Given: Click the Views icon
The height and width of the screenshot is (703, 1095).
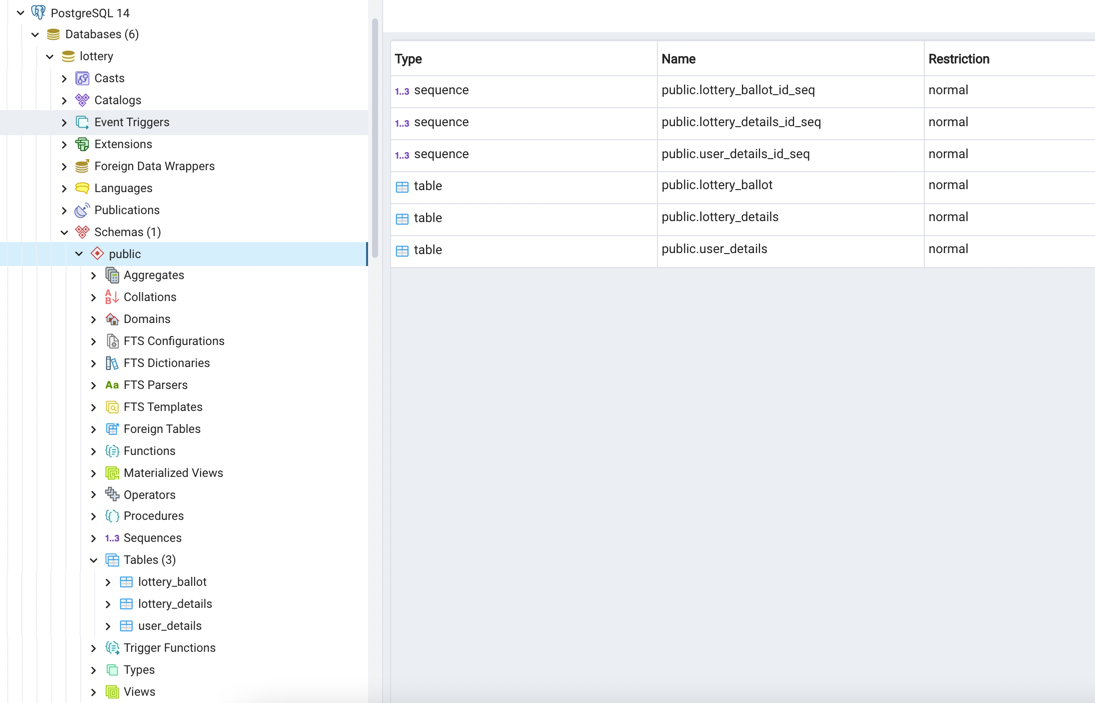Looking at the screenshot, I should (112, 692).
